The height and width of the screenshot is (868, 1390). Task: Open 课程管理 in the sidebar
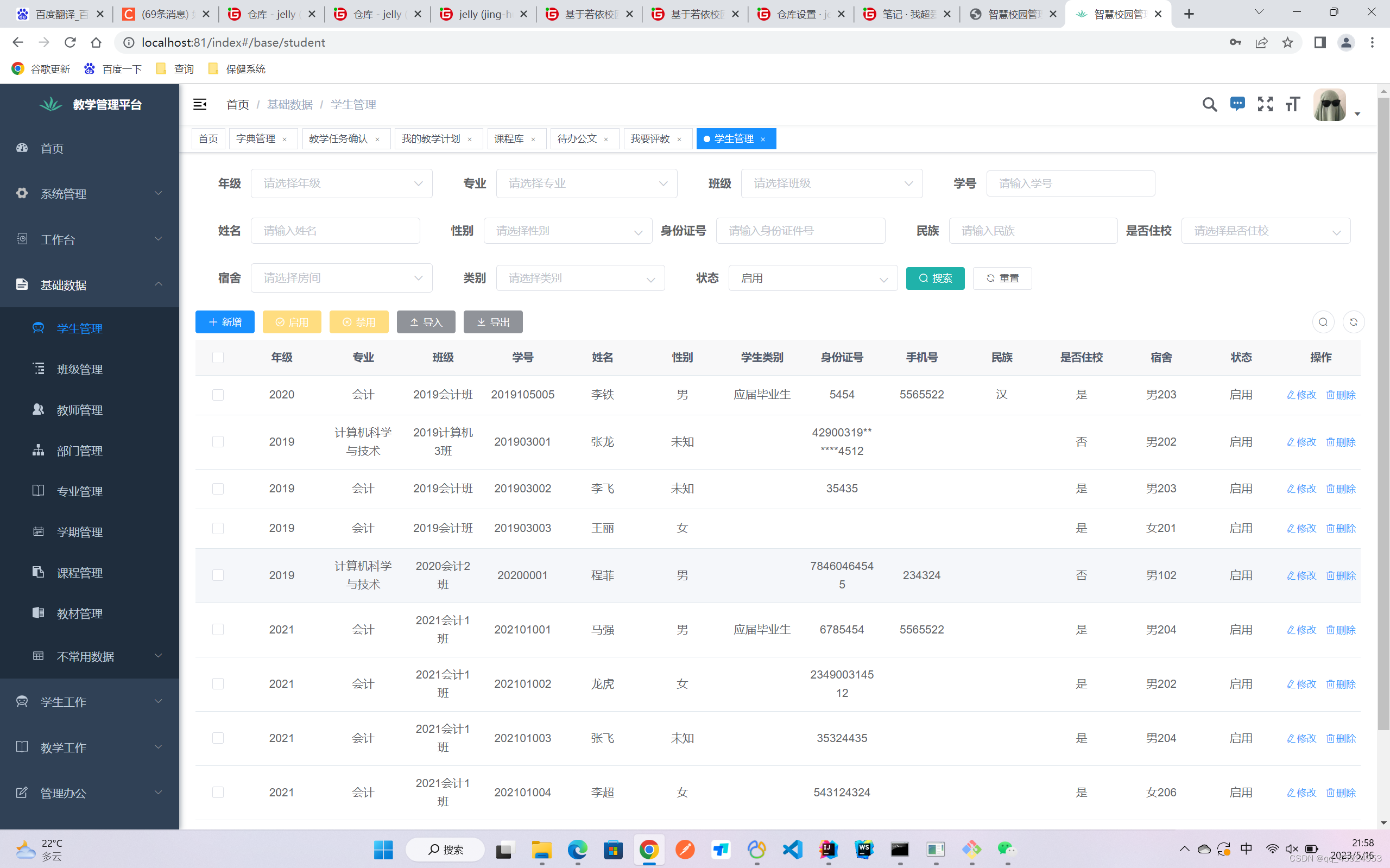90,572
